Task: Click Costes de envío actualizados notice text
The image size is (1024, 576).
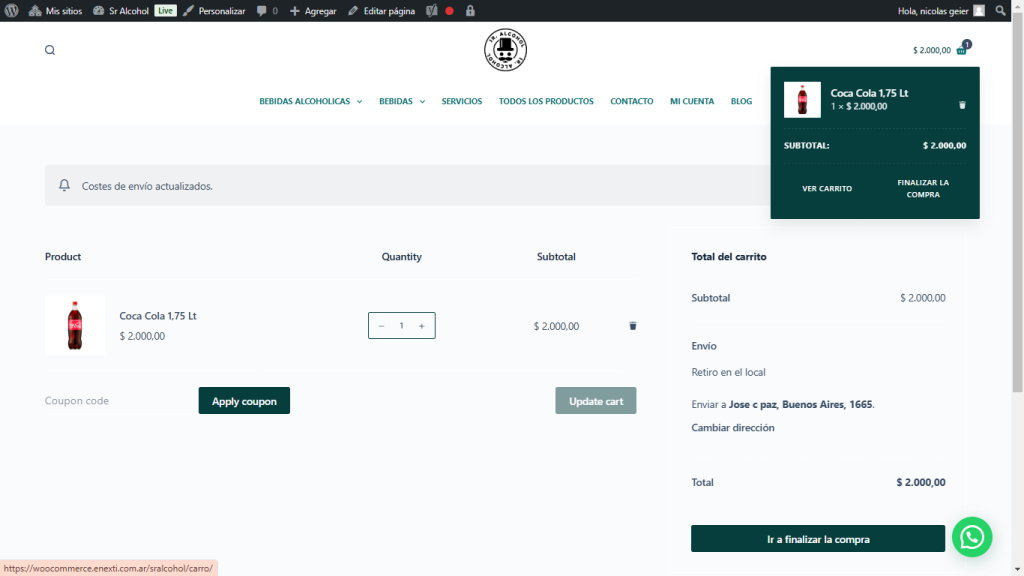Action: tap(147, 186)
